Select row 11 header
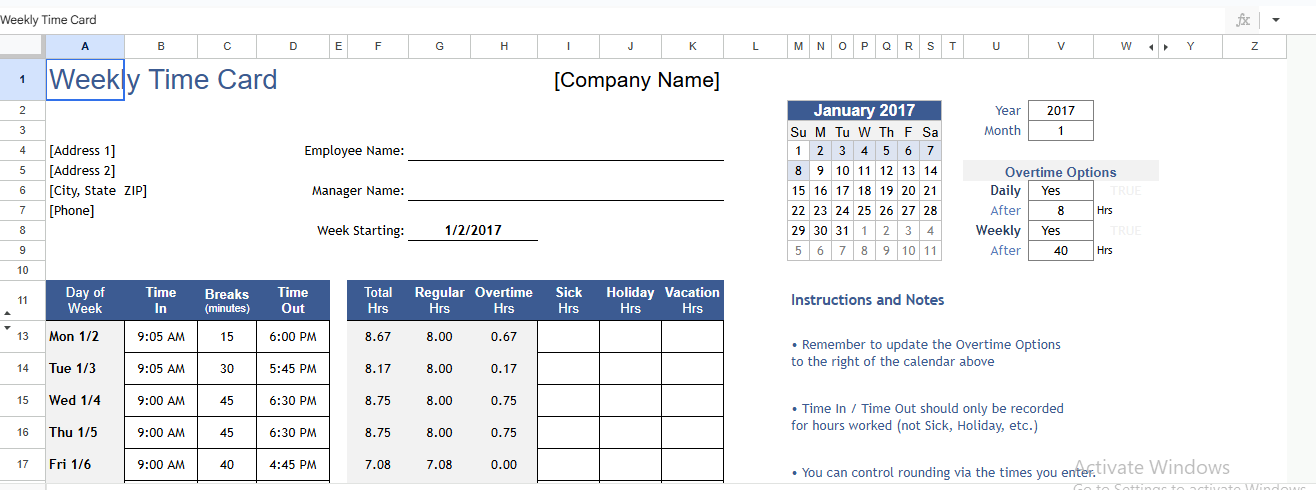1316x490 pixels. [22, 300]
